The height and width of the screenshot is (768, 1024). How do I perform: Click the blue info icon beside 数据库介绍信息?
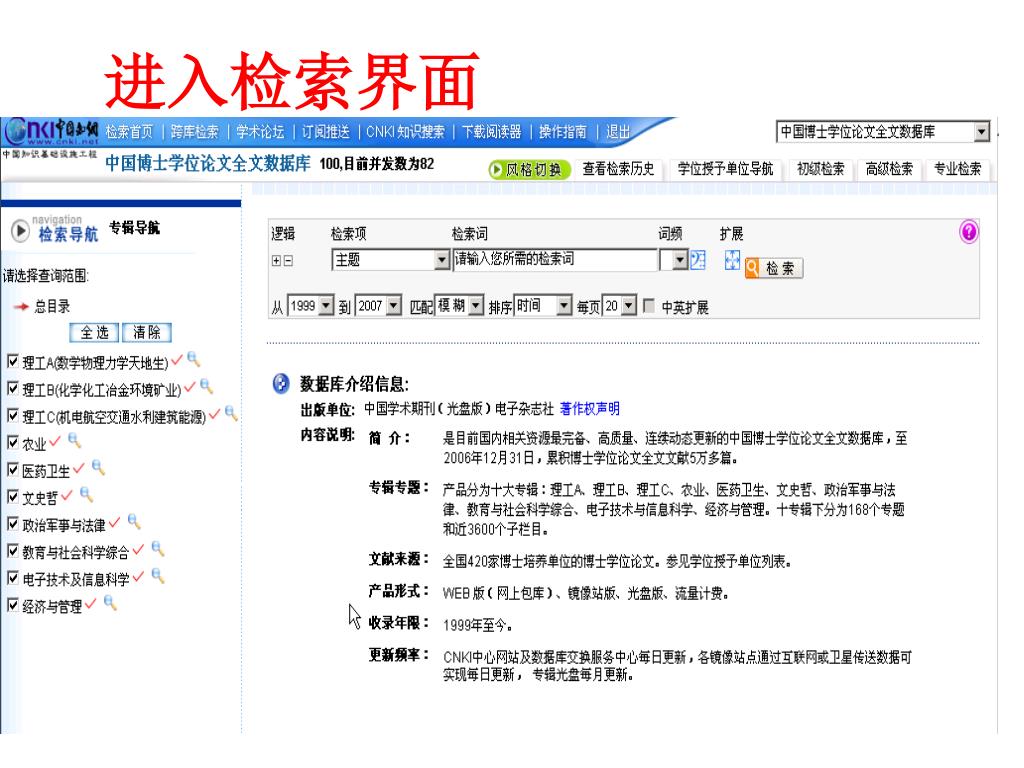281,383
